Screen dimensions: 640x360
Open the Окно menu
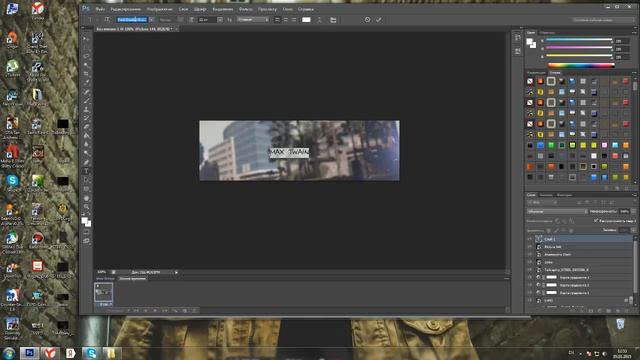287,9
